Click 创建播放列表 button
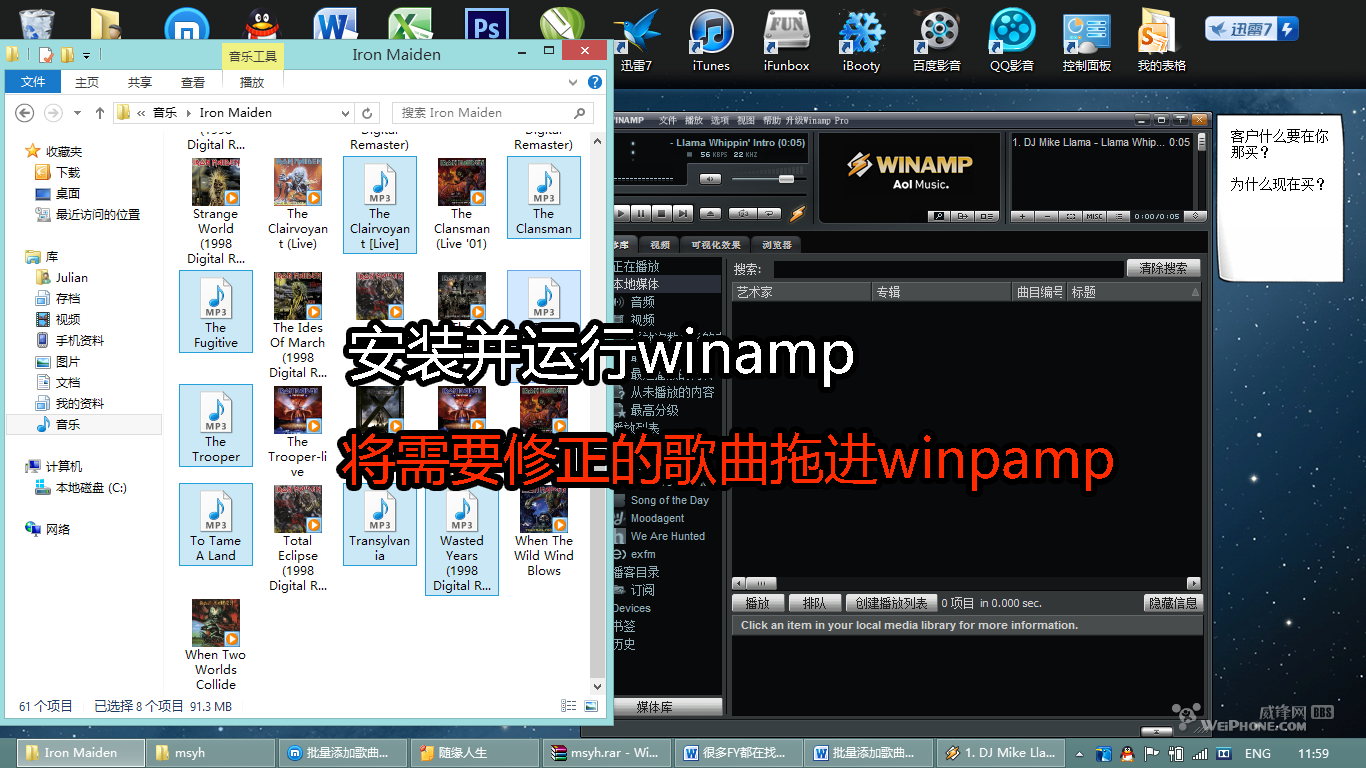The height and width of the screenshot is (768, 1366). [892, 603]
